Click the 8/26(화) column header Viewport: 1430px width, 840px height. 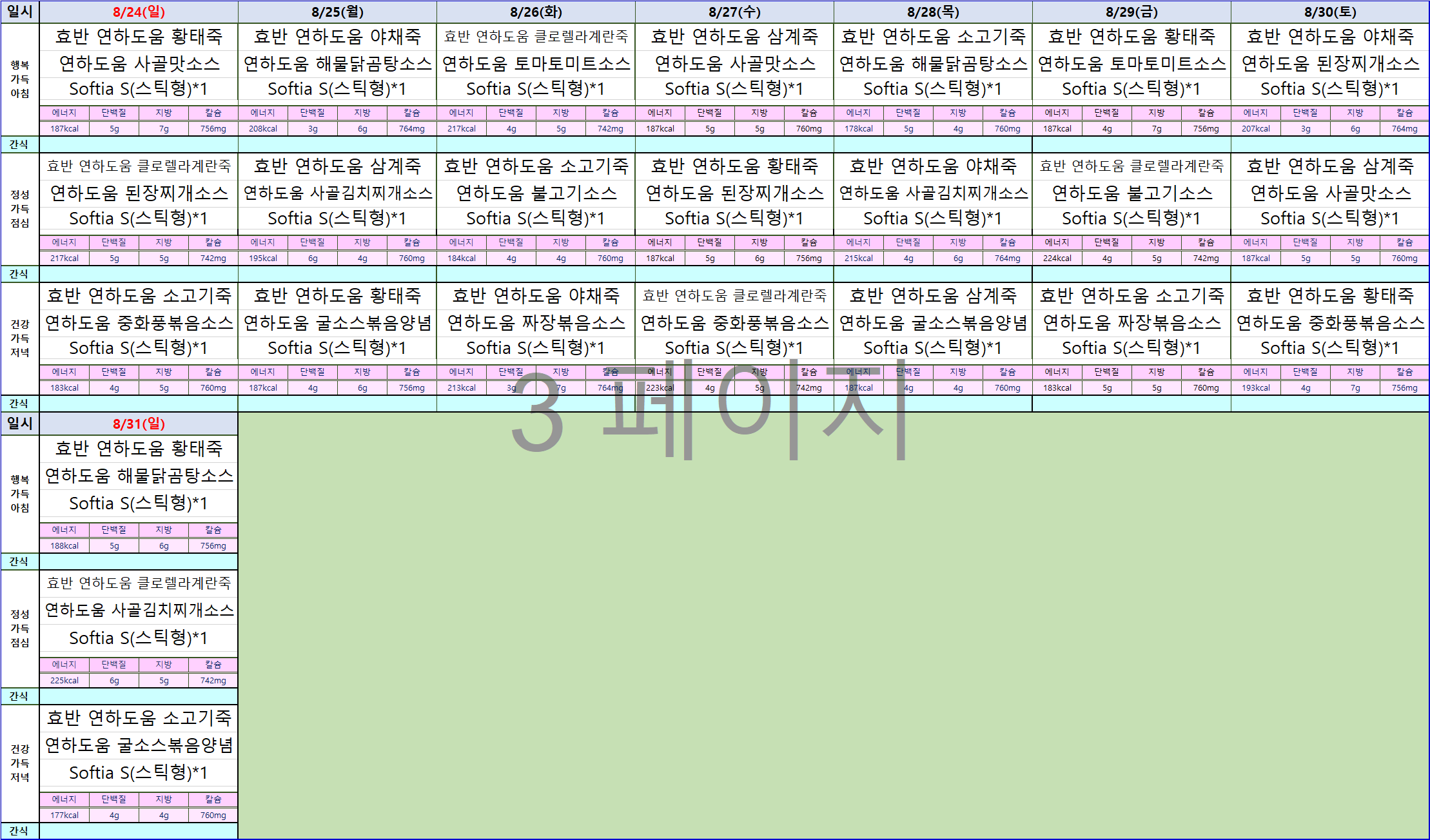(536, 12)
